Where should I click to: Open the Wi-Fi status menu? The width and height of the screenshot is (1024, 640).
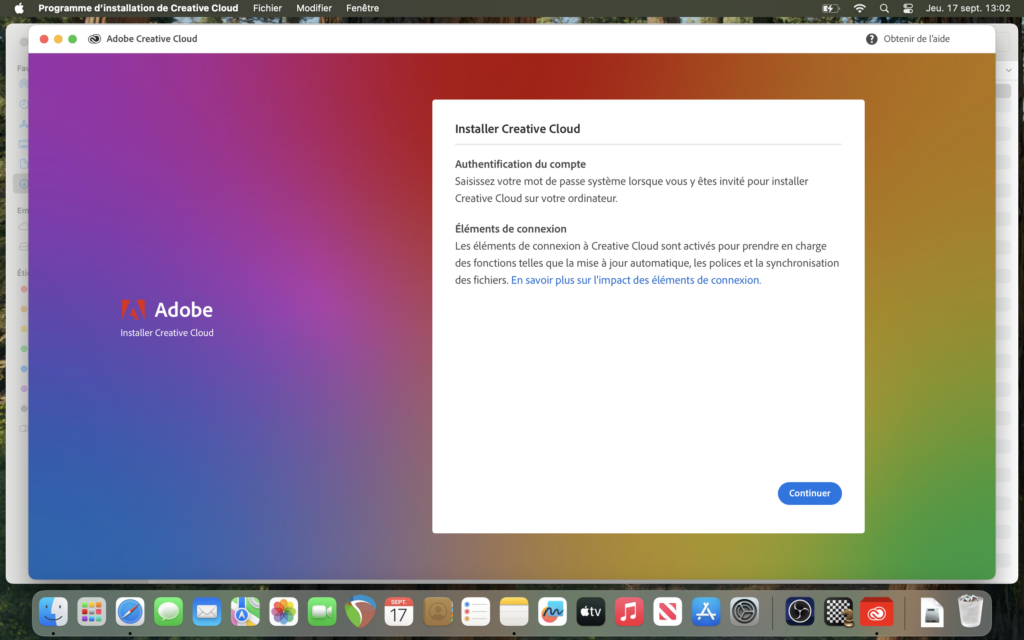859,8
